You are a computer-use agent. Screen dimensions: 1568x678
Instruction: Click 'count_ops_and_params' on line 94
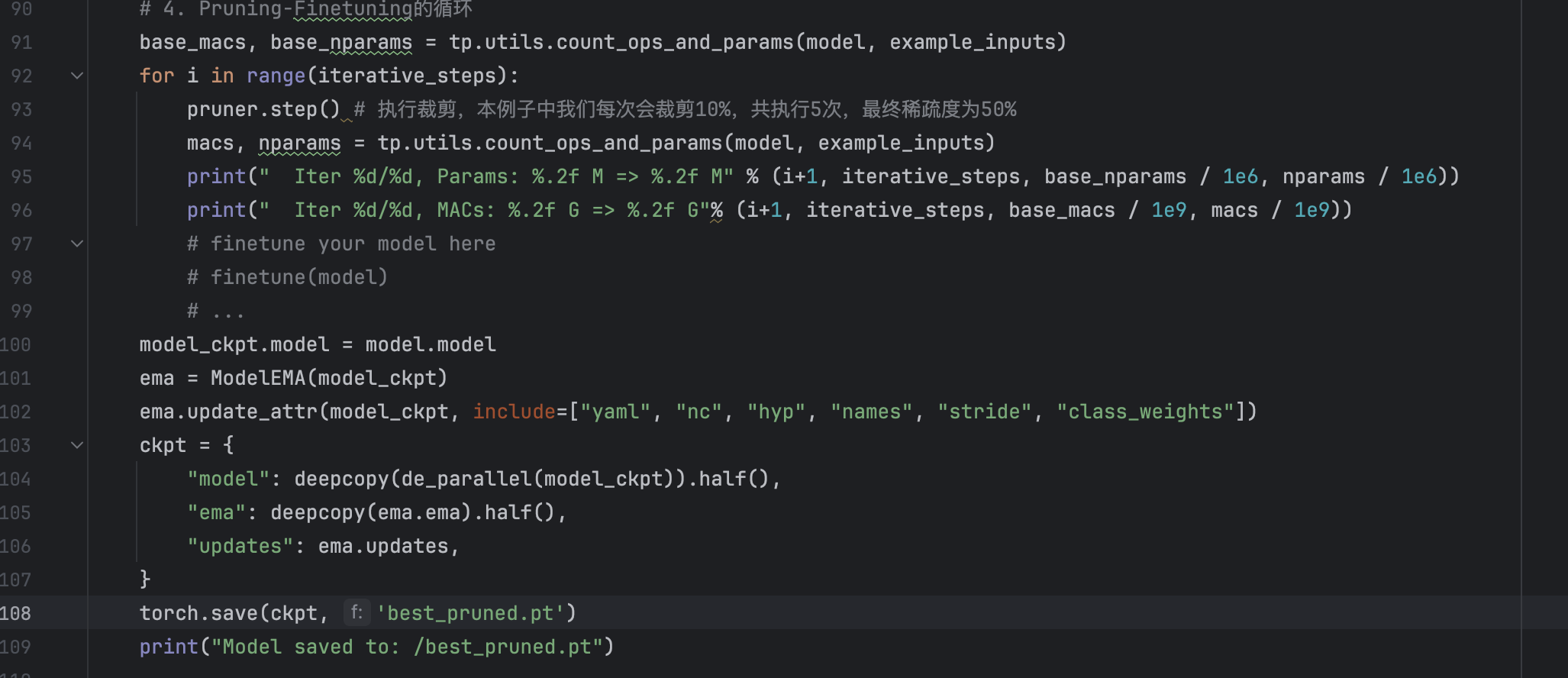(x=603, y=143)
